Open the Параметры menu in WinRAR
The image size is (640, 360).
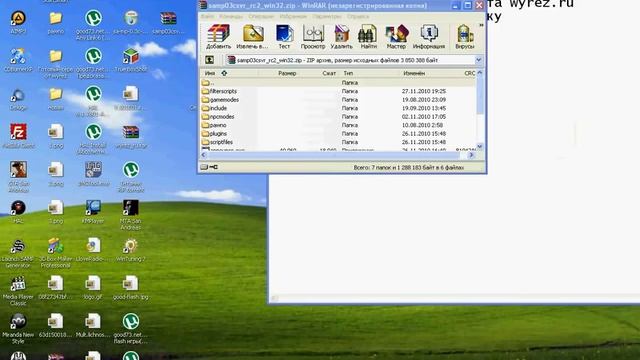[x=327, y=16]
